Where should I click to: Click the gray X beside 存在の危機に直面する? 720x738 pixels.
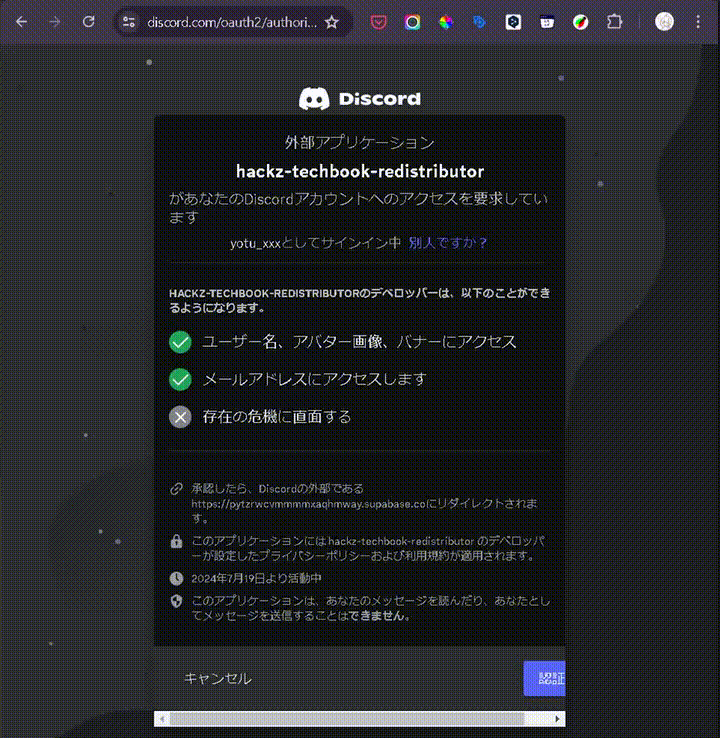pos(180,417)
